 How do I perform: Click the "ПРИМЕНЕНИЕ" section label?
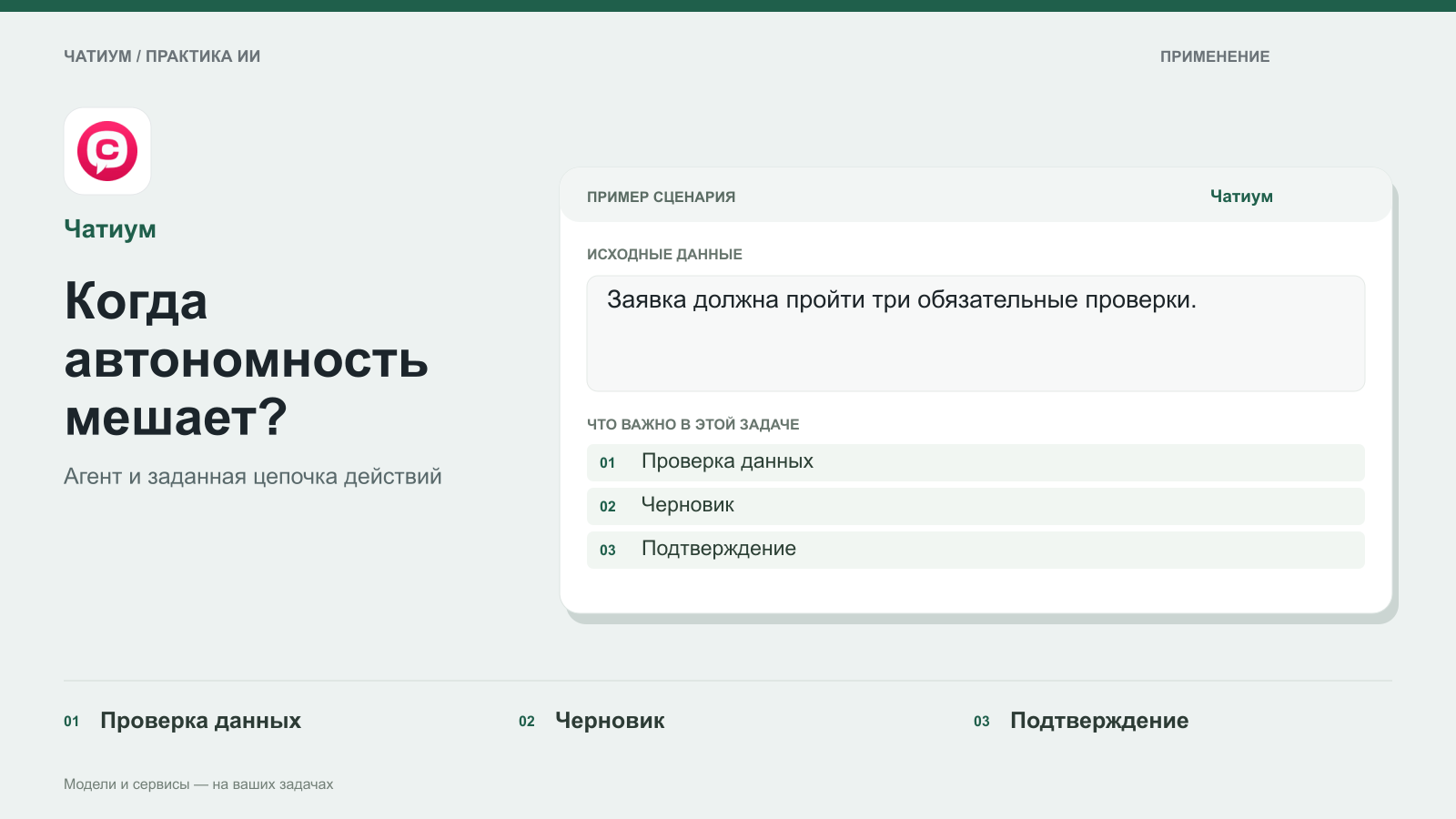coord(1215,56)
